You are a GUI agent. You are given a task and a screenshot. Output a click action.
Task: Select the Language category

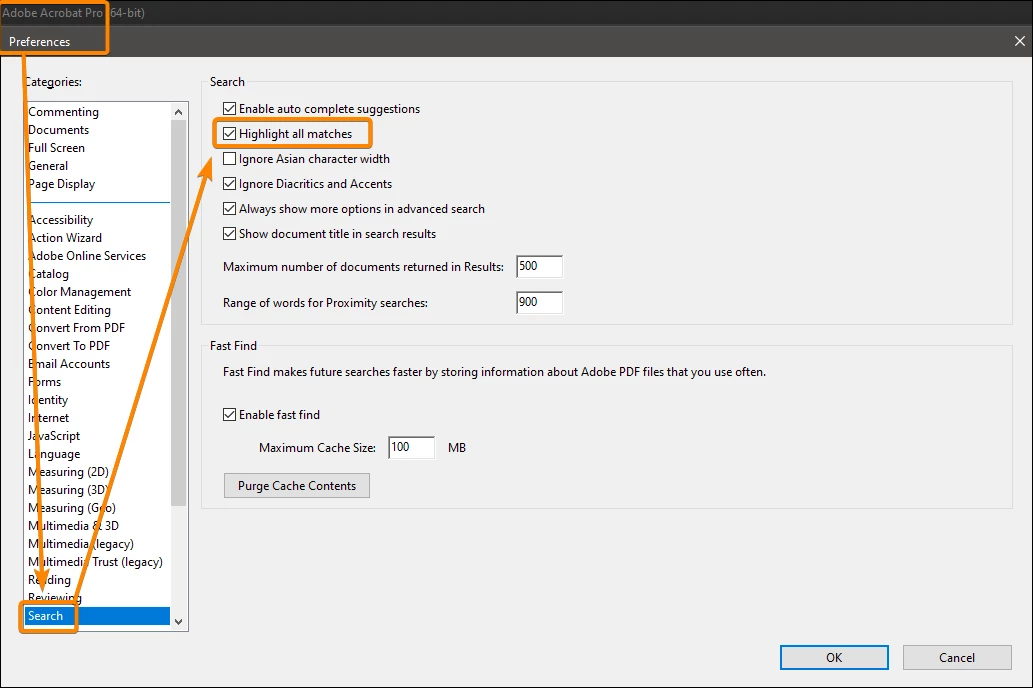54,454
